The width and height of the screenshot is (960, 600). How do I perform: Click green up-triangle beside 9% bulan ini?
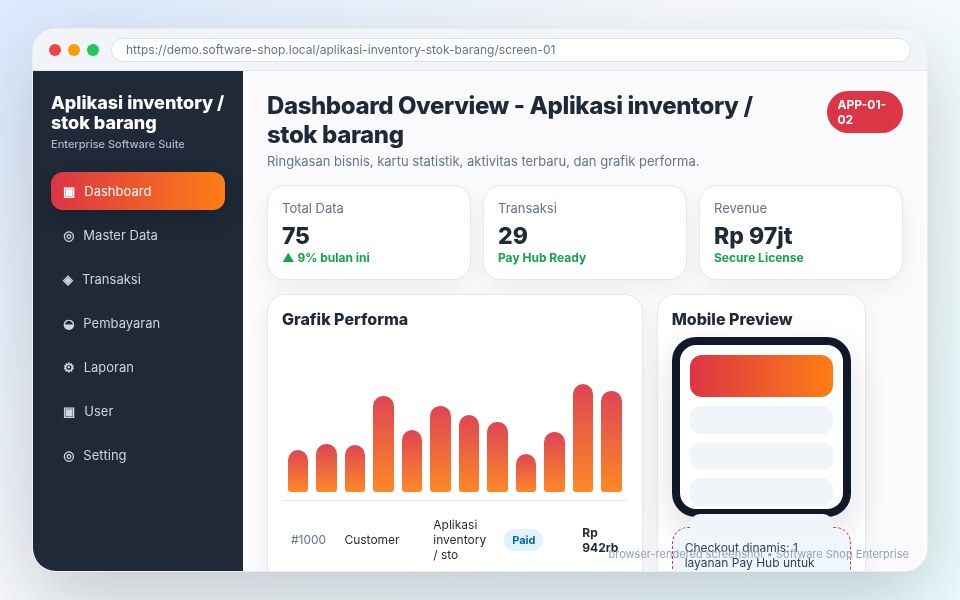[x=288, y=258]
